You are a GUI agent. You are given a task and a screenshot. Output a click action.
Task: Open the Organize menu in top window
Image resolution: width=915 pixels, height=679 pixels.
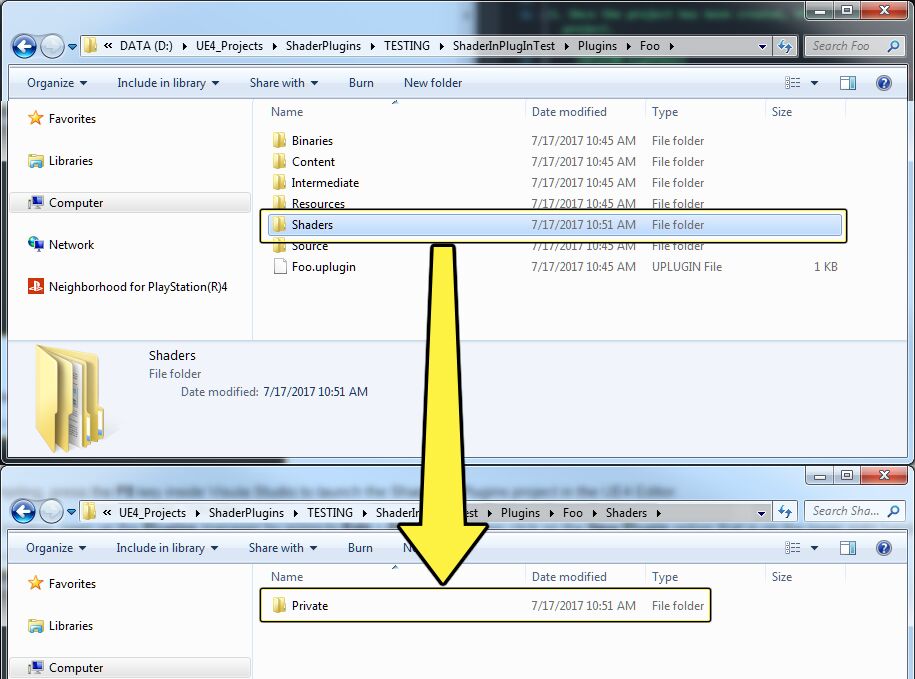point(56,83)
